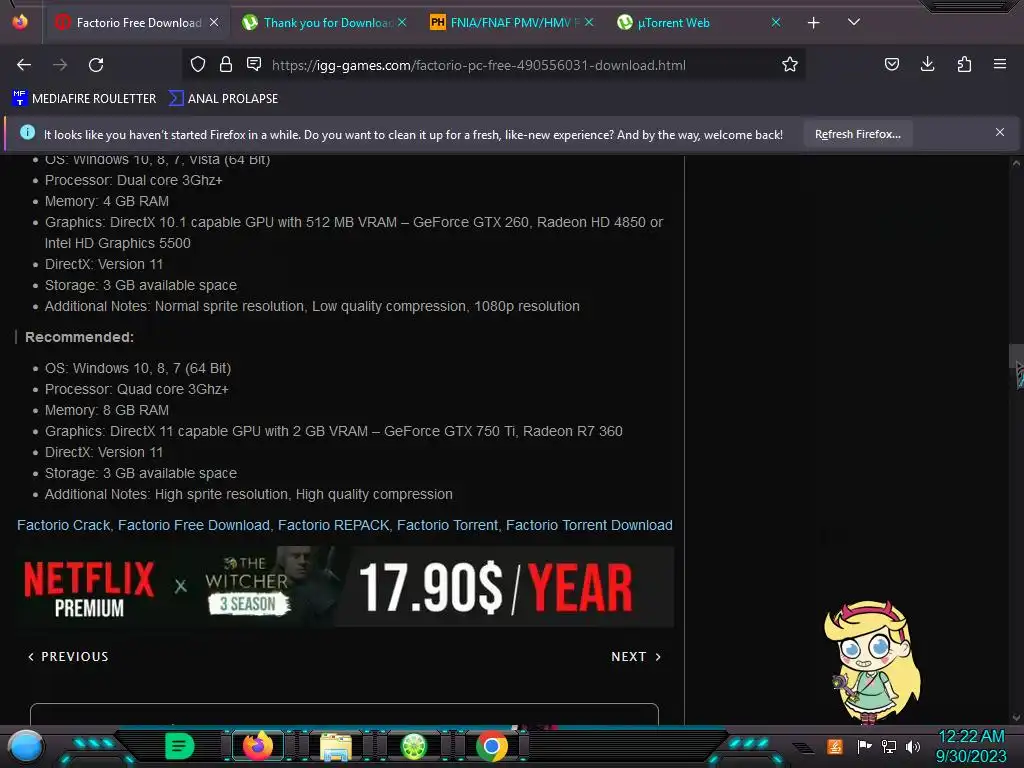Click 'Processor: Dual core 3Ghz+' text

point(133,180)
